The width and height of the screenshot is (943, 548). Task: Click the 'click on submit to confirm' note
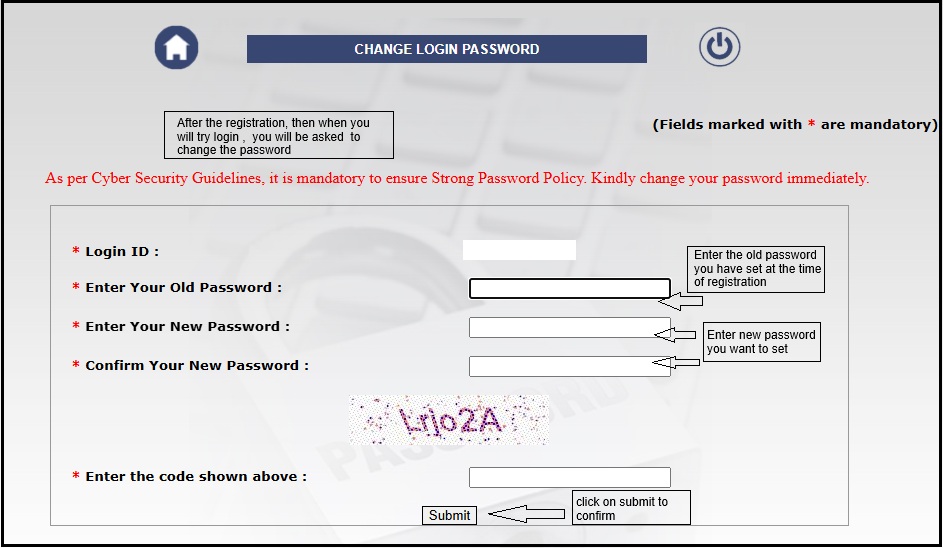[630, 508]
